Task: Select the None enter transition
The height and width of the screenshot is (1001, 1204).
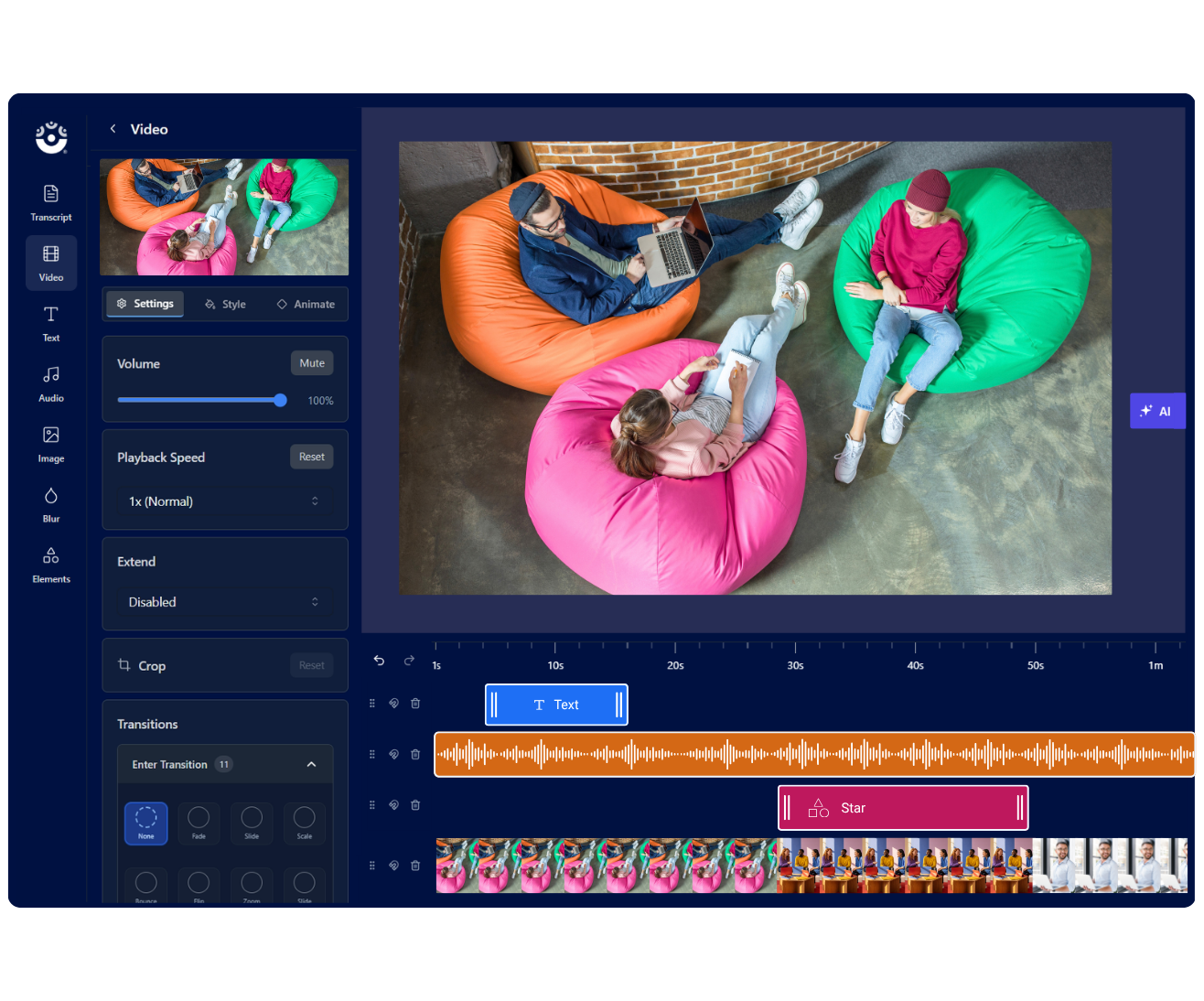Action: pyautogui.click(x=146, y=823)
